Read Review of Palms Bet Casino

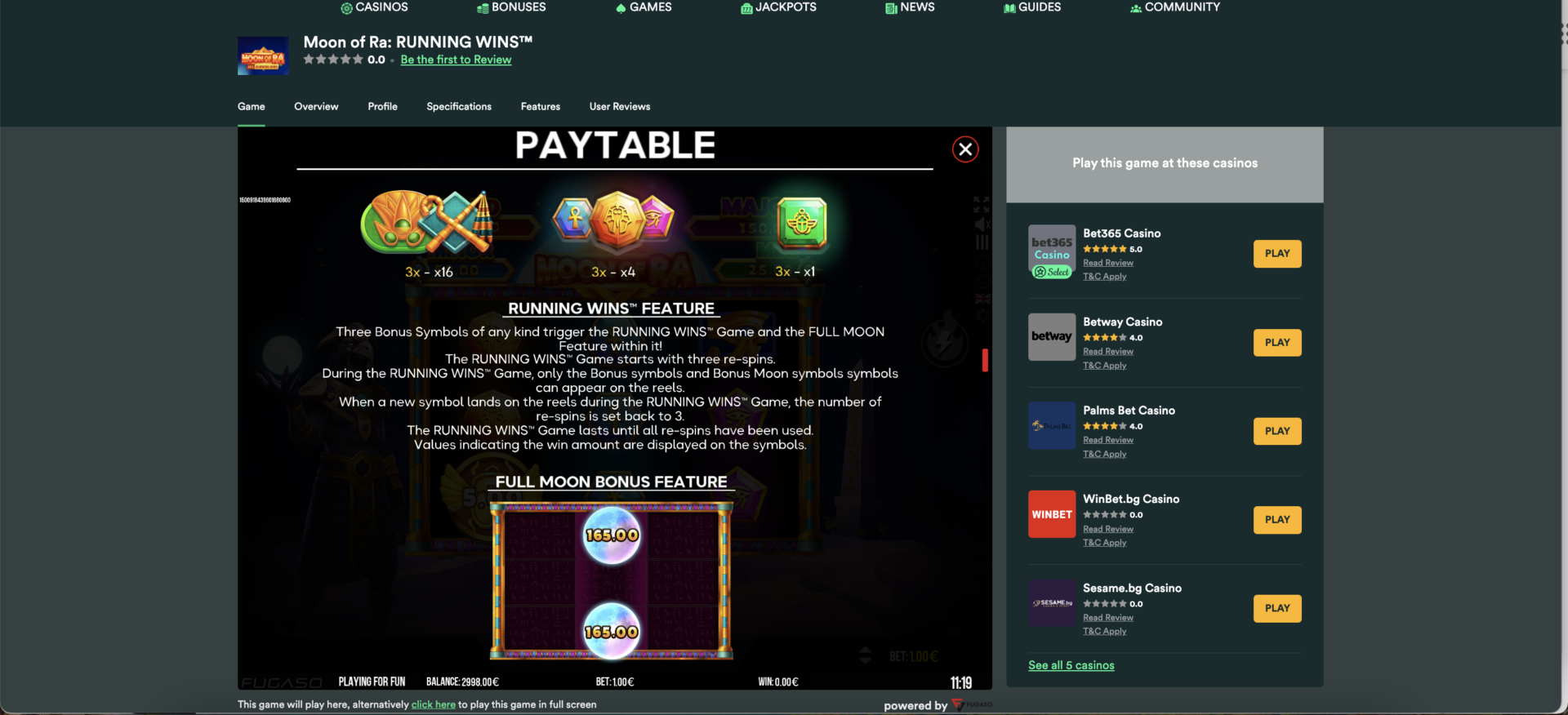(x=1108, y=440)
